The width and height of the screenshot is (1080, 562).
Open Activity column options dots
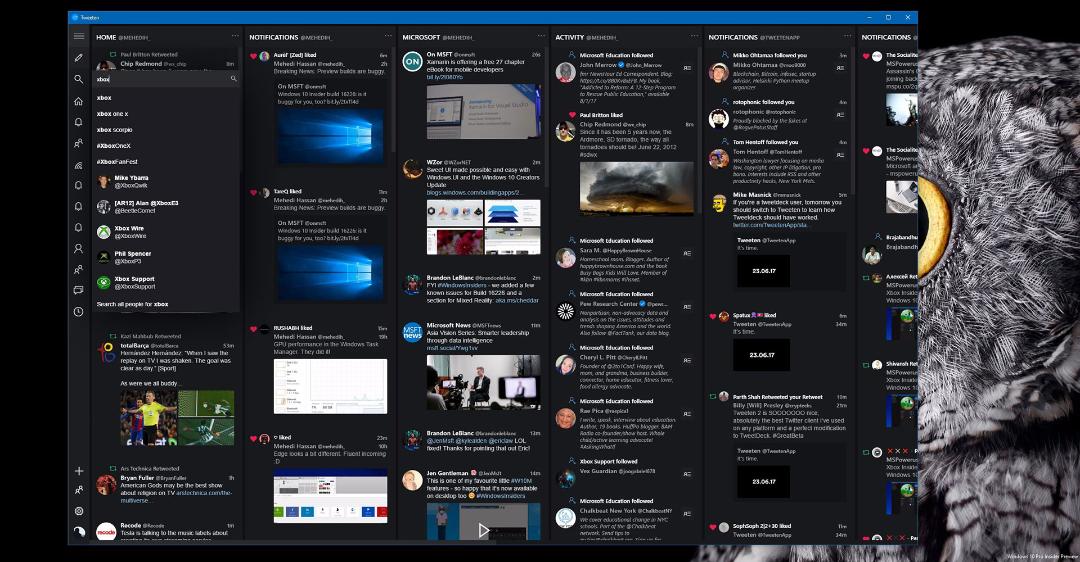coord(694,37)
